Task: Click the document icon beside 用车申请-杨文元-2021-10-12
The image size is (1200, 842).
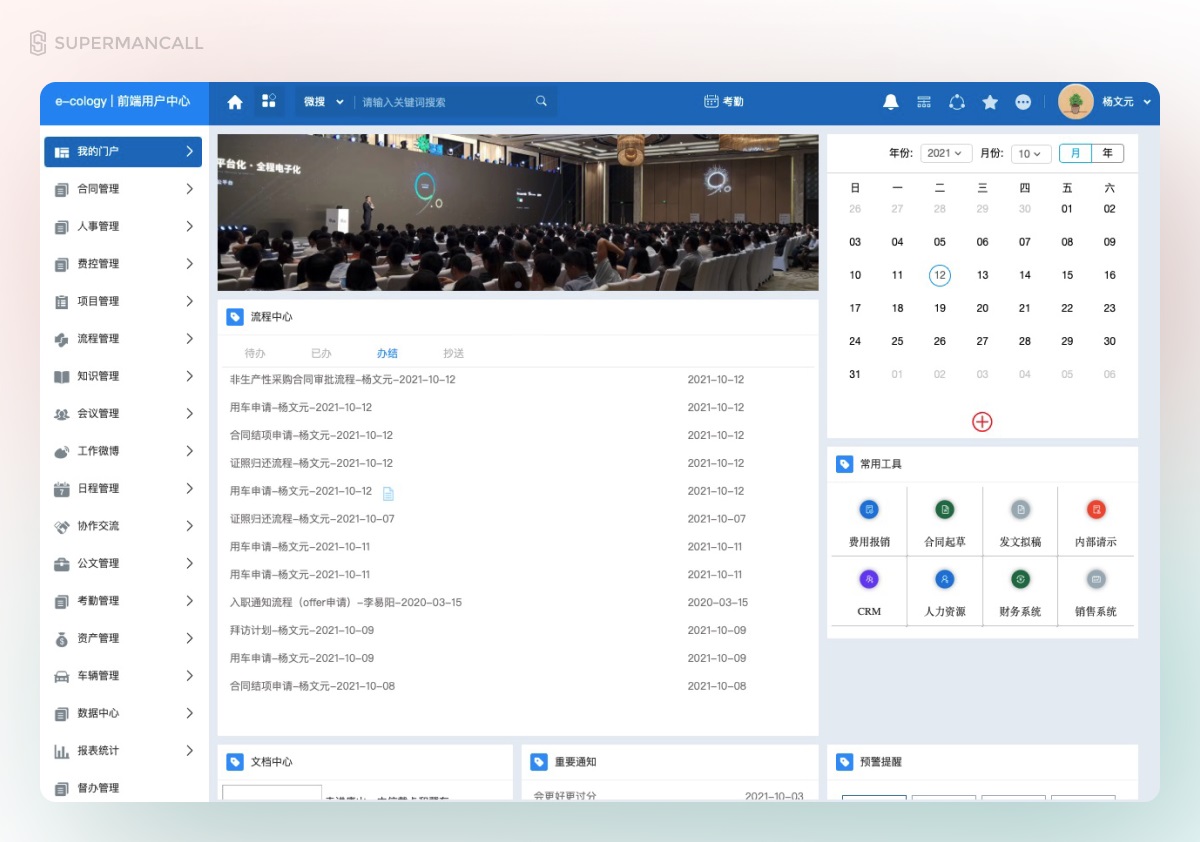Action: pos(388,493)
